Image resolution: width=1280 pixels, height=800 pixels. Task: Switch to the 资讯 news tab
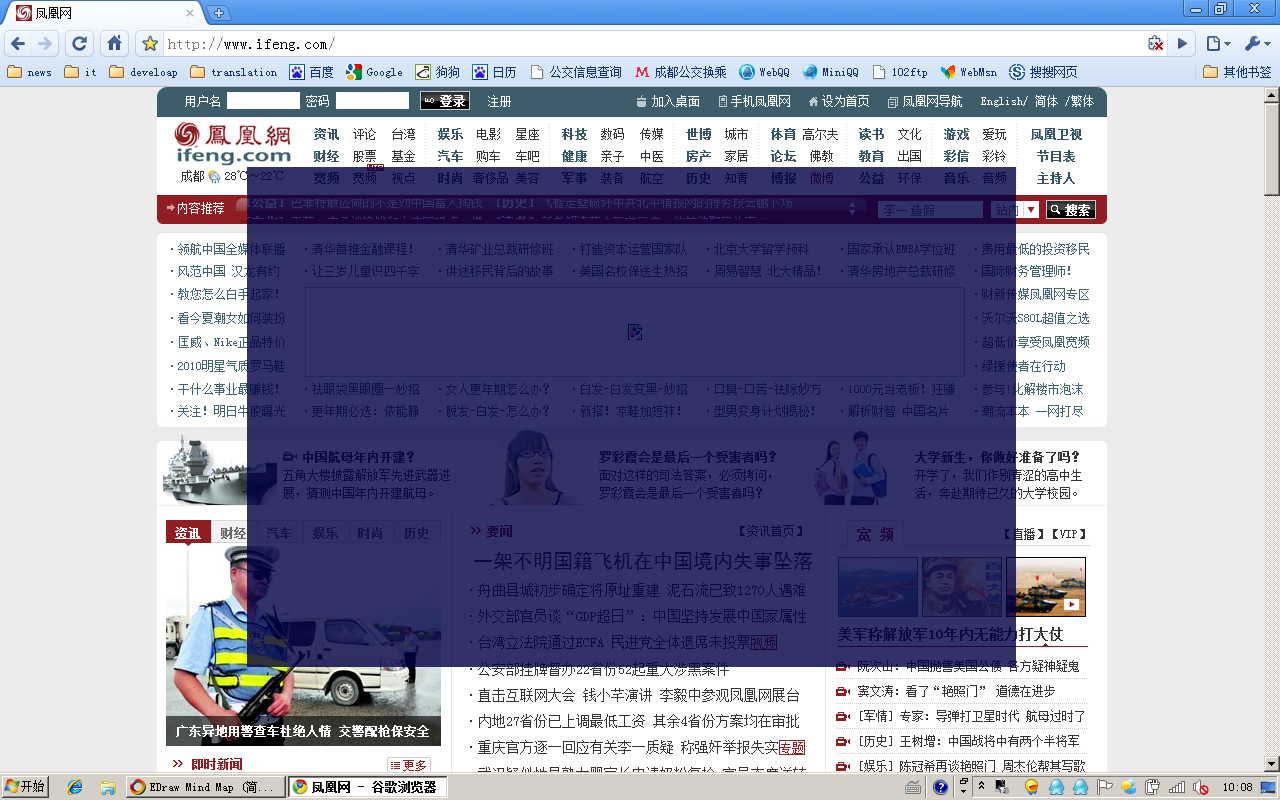[x=188, y=533]
